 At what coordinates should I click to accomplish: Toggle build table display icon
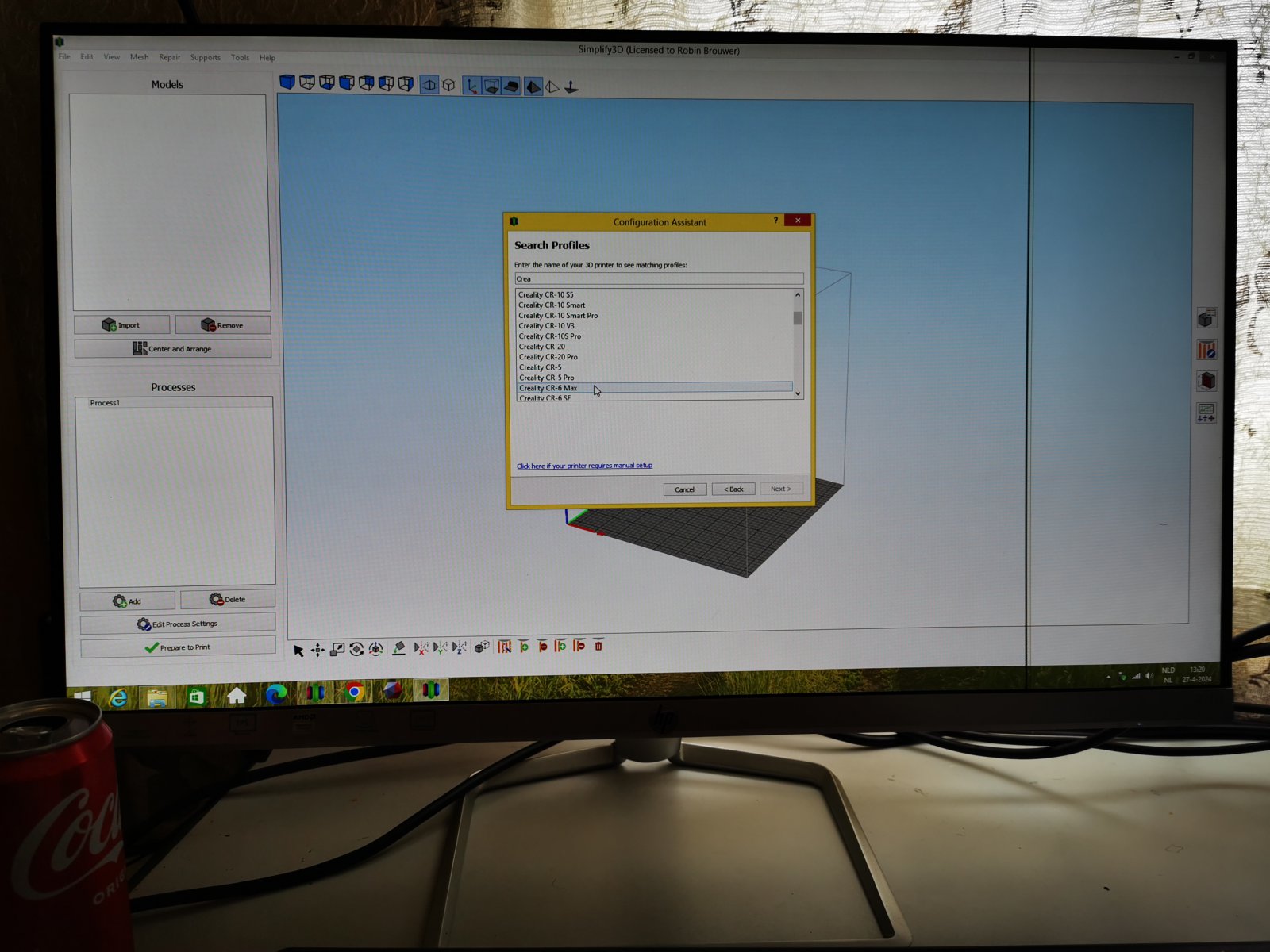click(x=512, y=86)
